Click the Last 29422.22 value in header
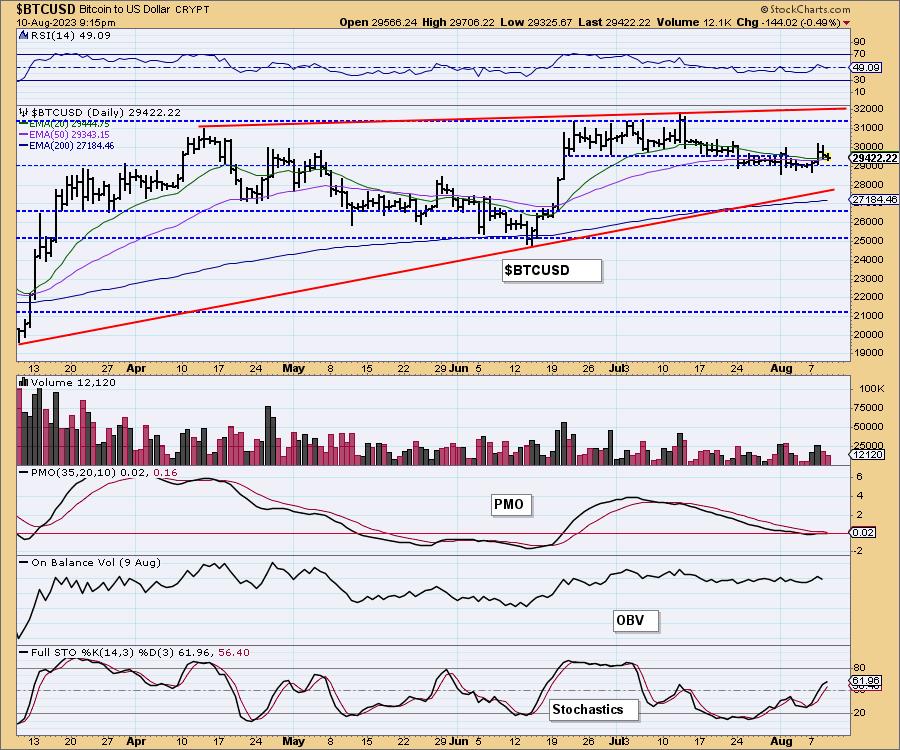 coord(614,22)
